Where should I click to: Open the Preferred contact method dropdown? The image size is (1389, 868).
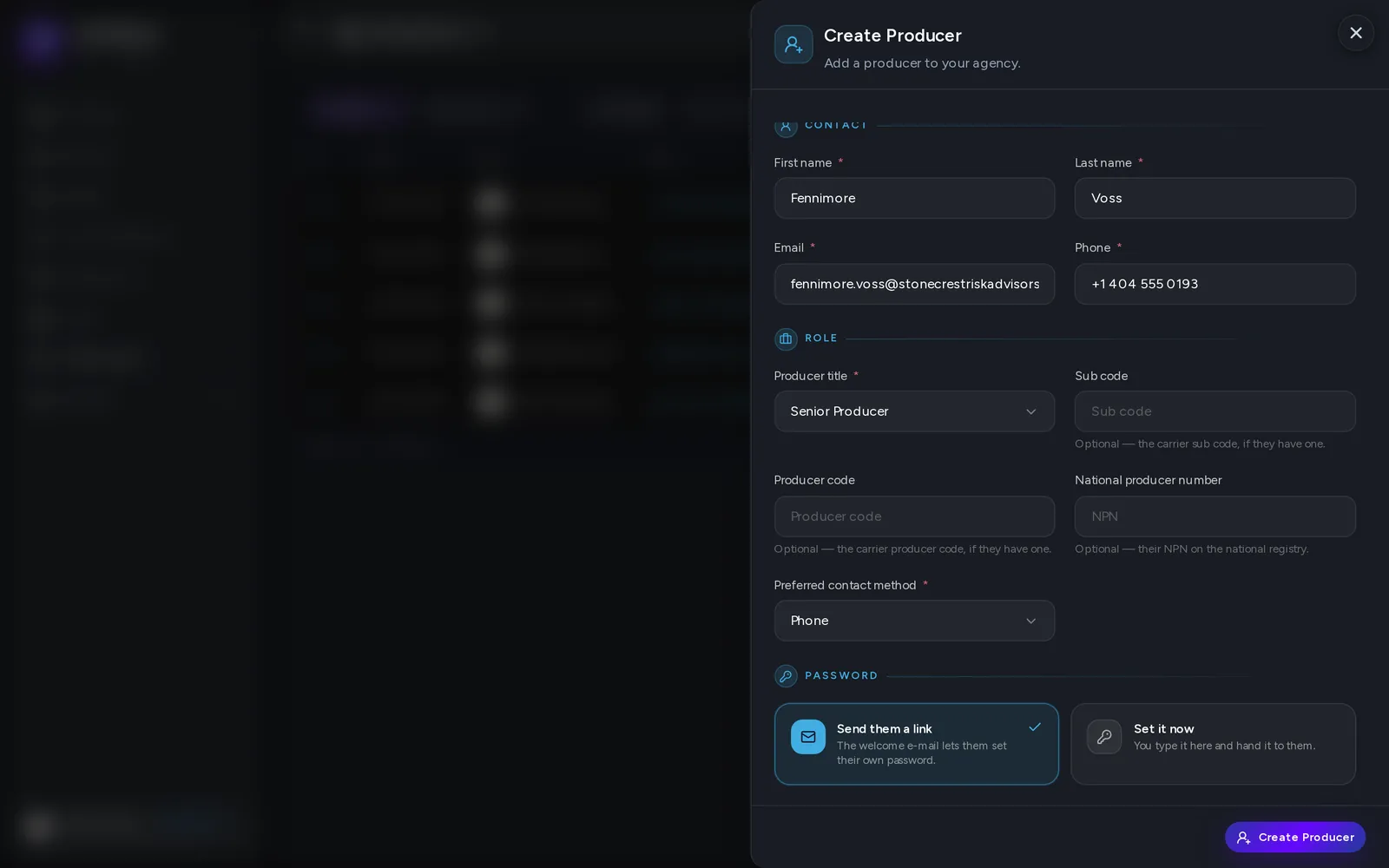pyautogui.click(x=914, y=621)
